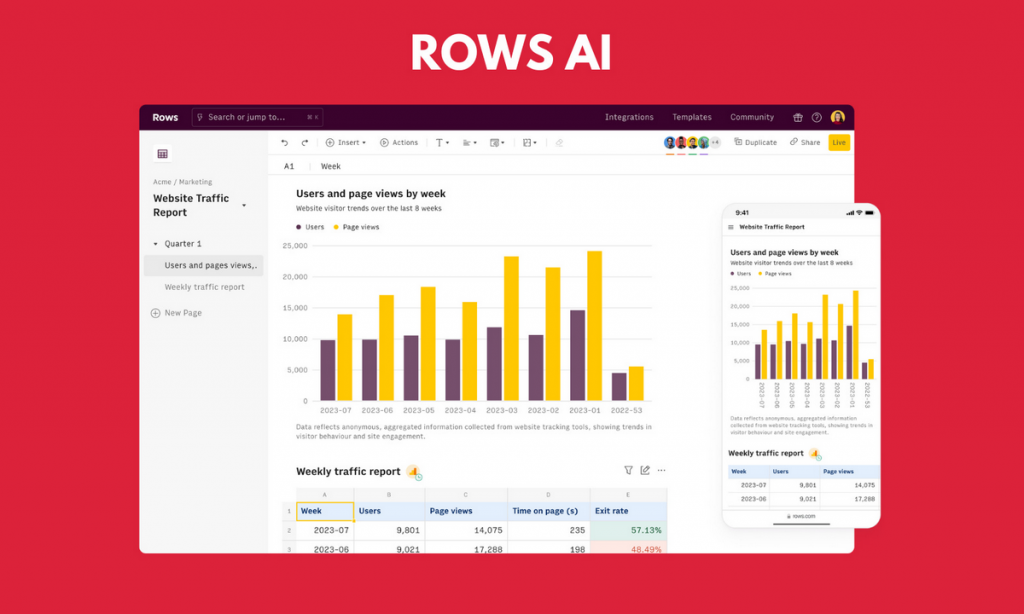
Task: Collapse the Quarter 1 folder
Action: [x=155, y=244]
